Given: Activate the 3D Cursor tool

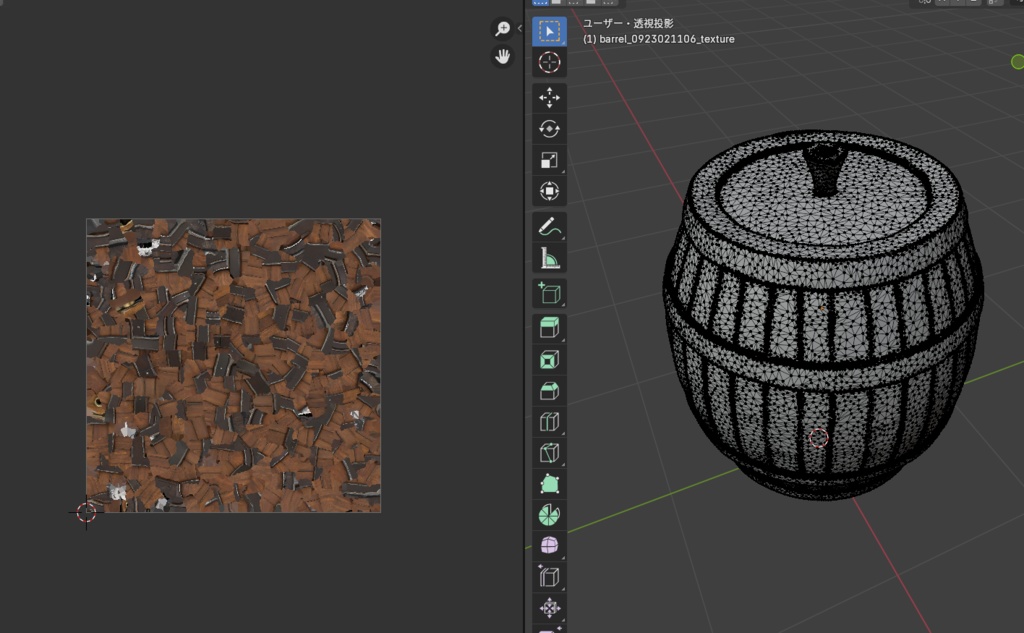Looking at the screenshot, I should point(549,62).
